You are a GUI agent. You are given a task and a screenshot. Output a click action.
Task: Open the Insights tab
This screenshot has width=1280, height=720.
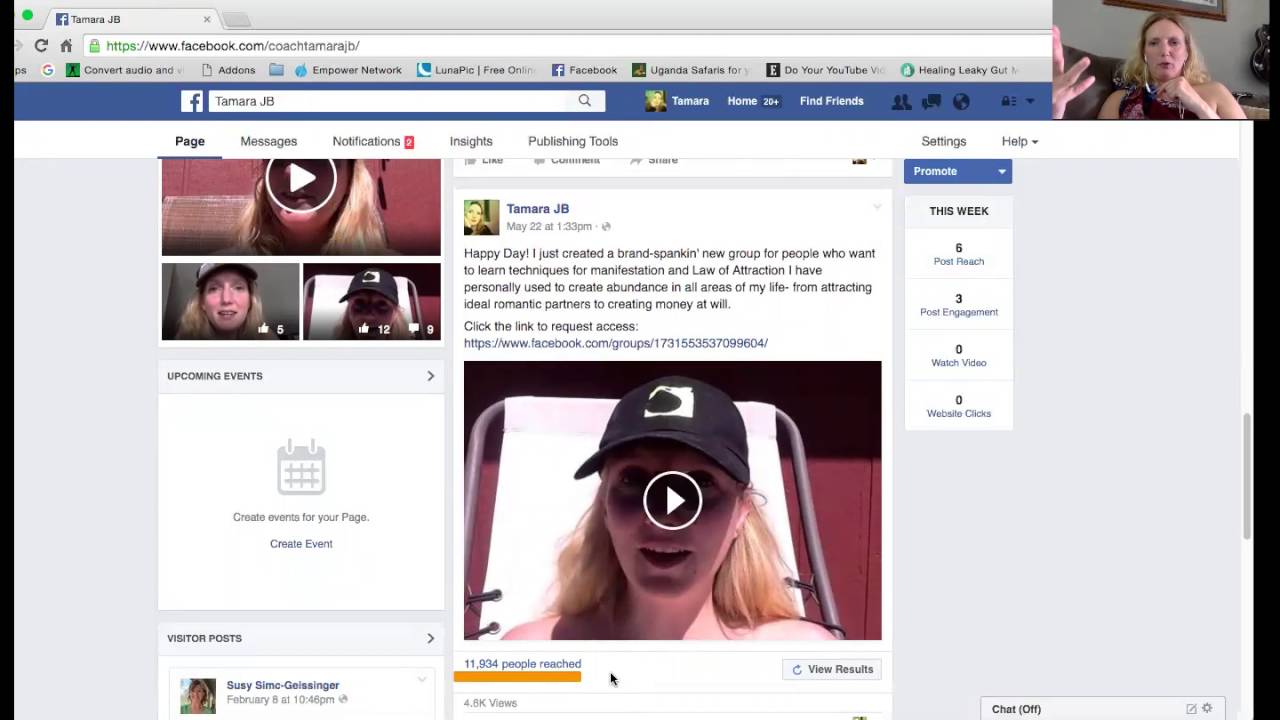pyautogui.click(x=471, y=141)
